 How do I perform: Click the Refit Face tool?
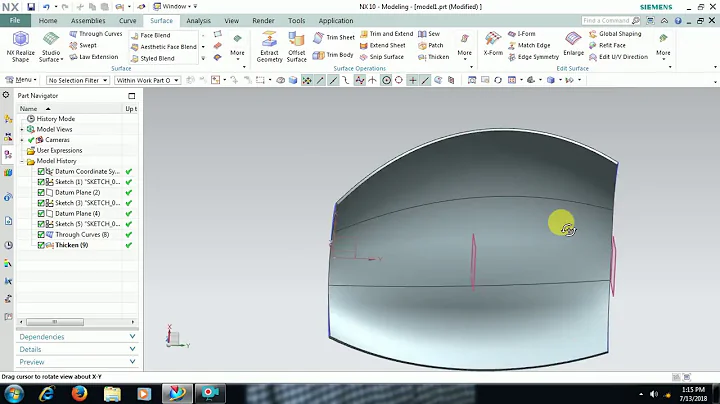click(607, 45)
